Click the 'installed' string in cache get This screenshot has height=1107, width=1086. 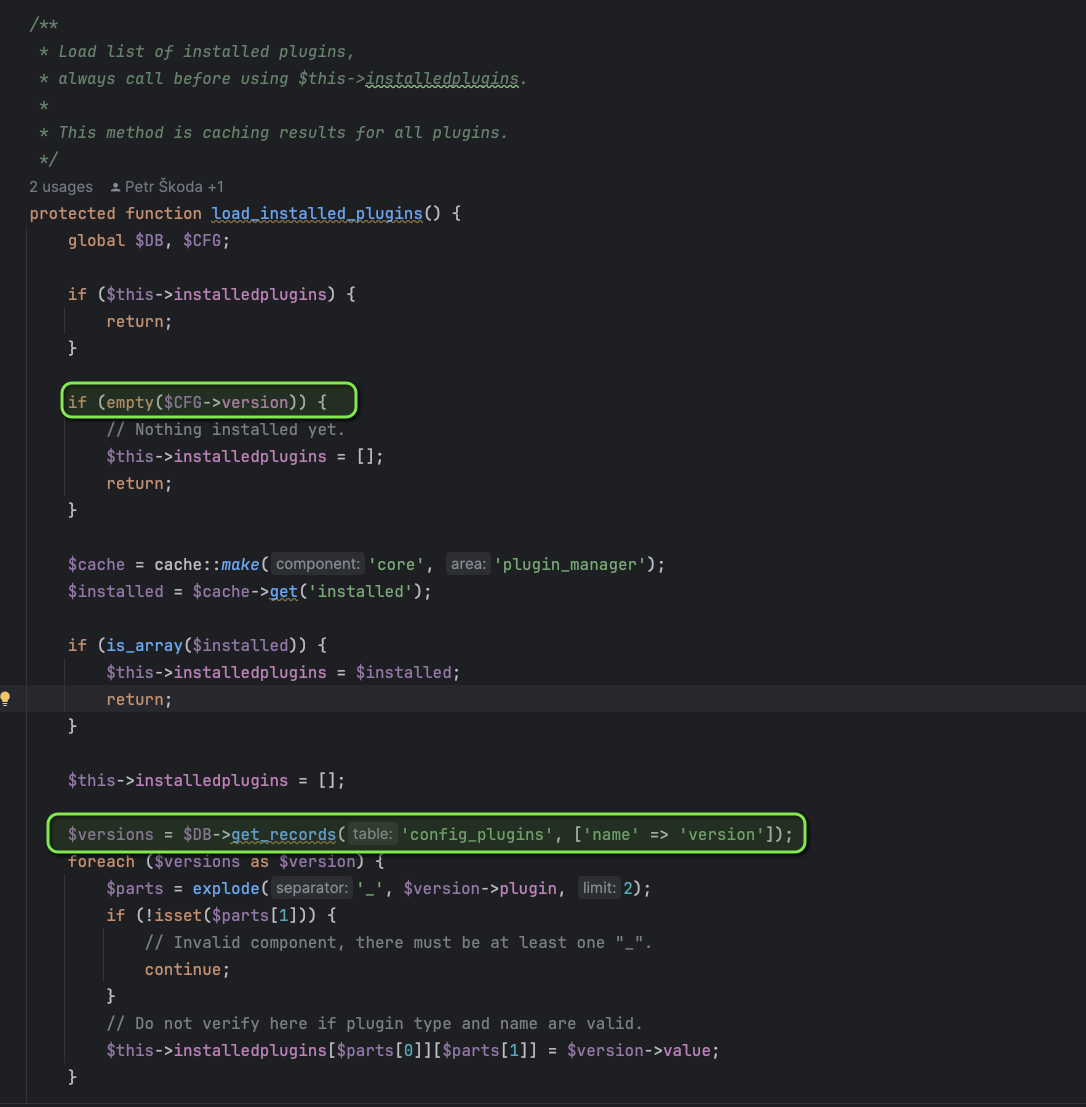360,592
